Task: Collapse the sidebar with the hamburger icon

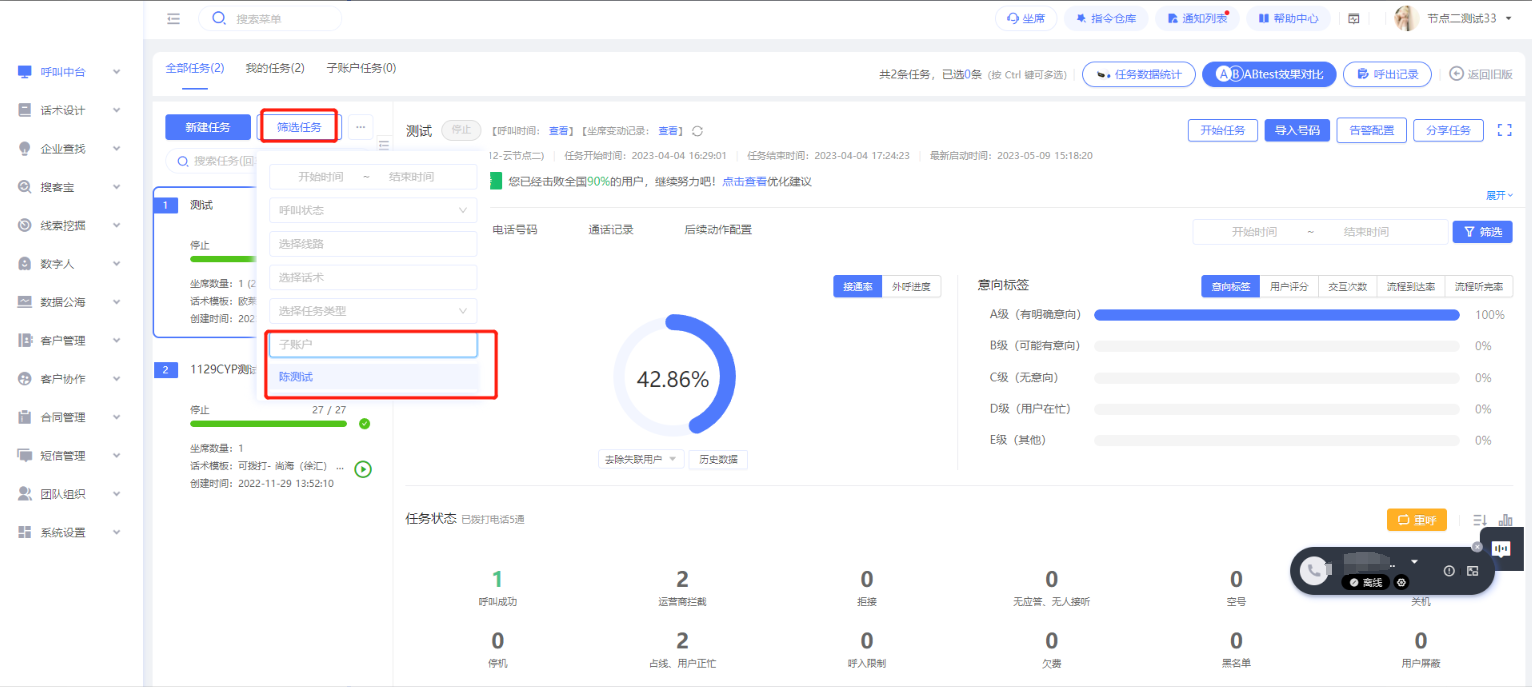Action: click(174, 18)
